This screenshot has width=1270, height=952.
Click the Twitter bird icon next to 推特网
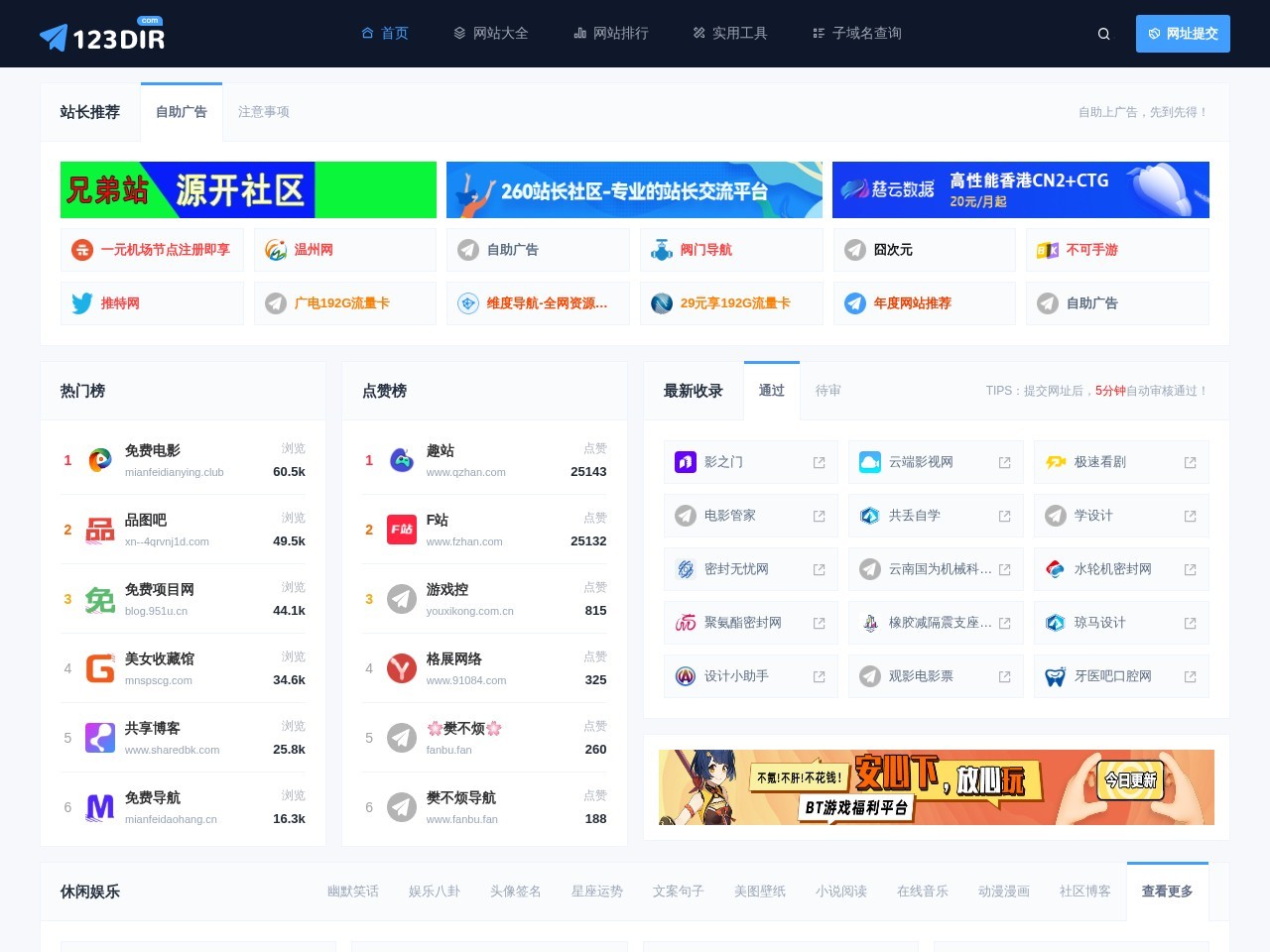click(x=84, y=302)
